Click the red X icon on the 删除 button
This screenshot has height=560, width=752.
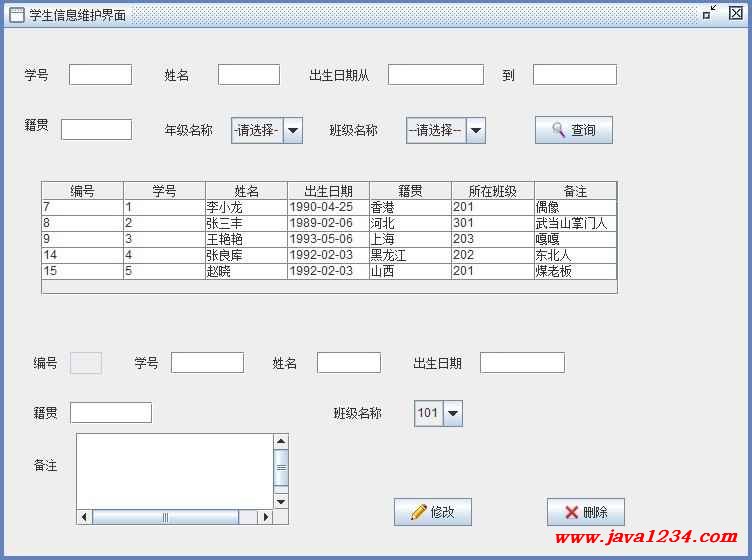pos(572,512)
